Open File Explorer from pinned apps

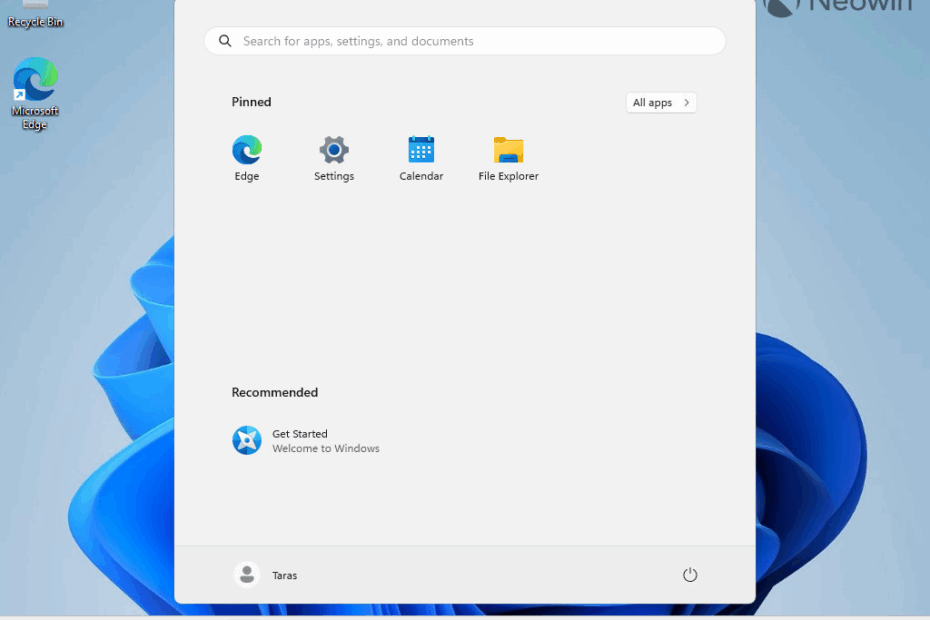[x=508, y=150]
